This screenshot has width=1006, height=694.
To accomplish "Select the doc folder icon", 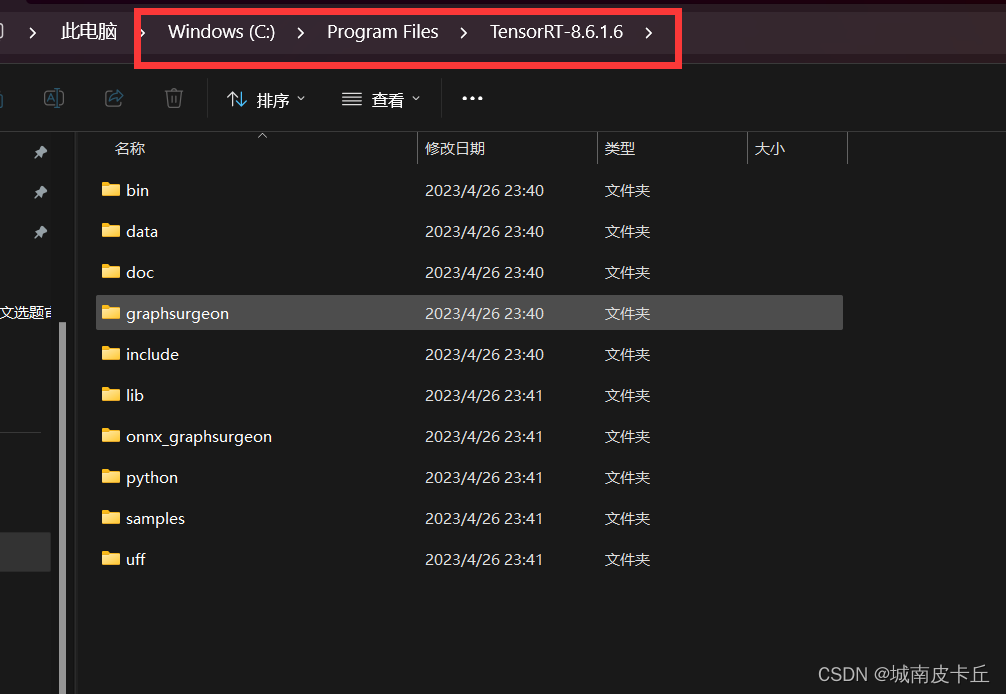I will coord(111,271).
